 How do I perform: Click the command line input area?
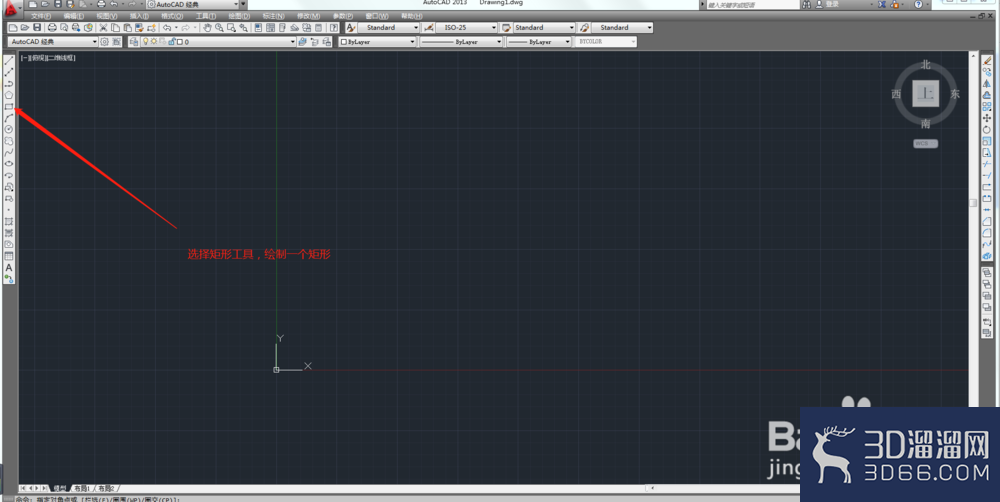pyautogui.click(x=408, y=499)
